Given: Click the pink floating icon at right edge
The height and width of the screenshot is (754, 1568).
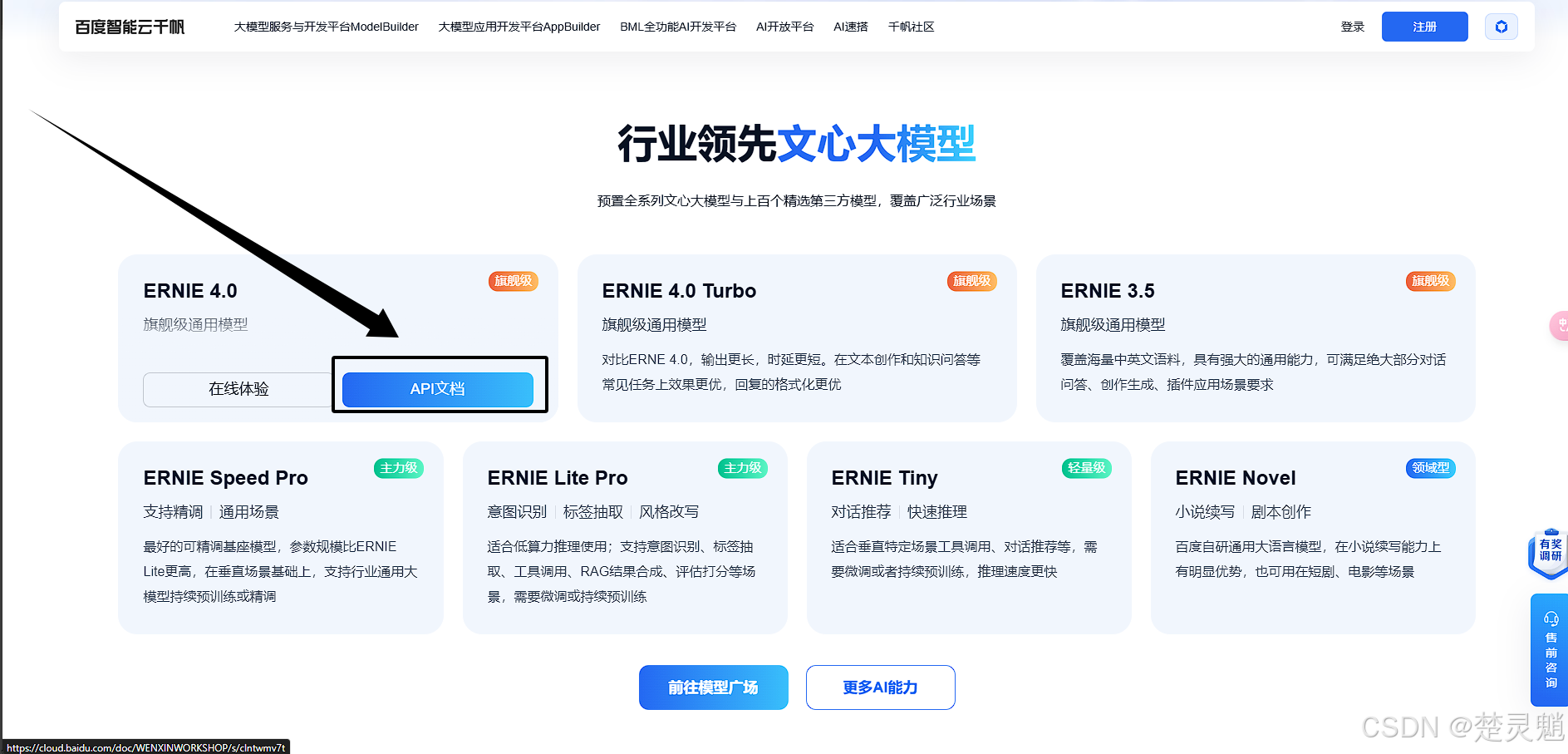Looking at the screenshot, I should click(1560, 325).
